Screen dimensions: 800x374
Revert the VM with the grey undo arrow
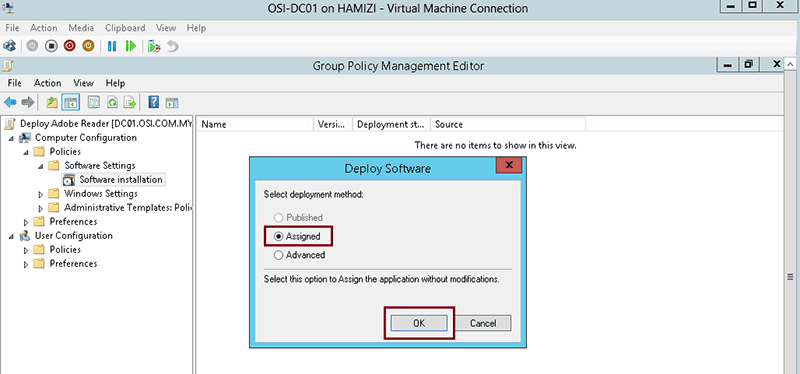point(173,46)
